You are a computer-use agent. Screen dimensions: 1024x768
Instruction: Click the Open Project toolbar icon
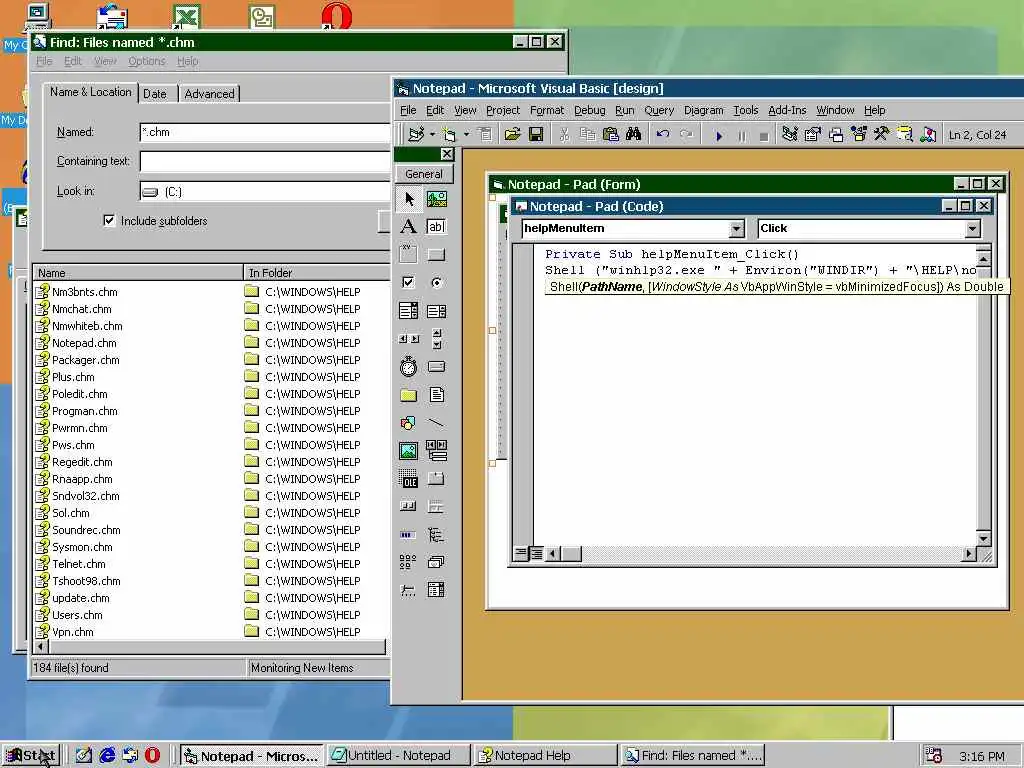513,135
